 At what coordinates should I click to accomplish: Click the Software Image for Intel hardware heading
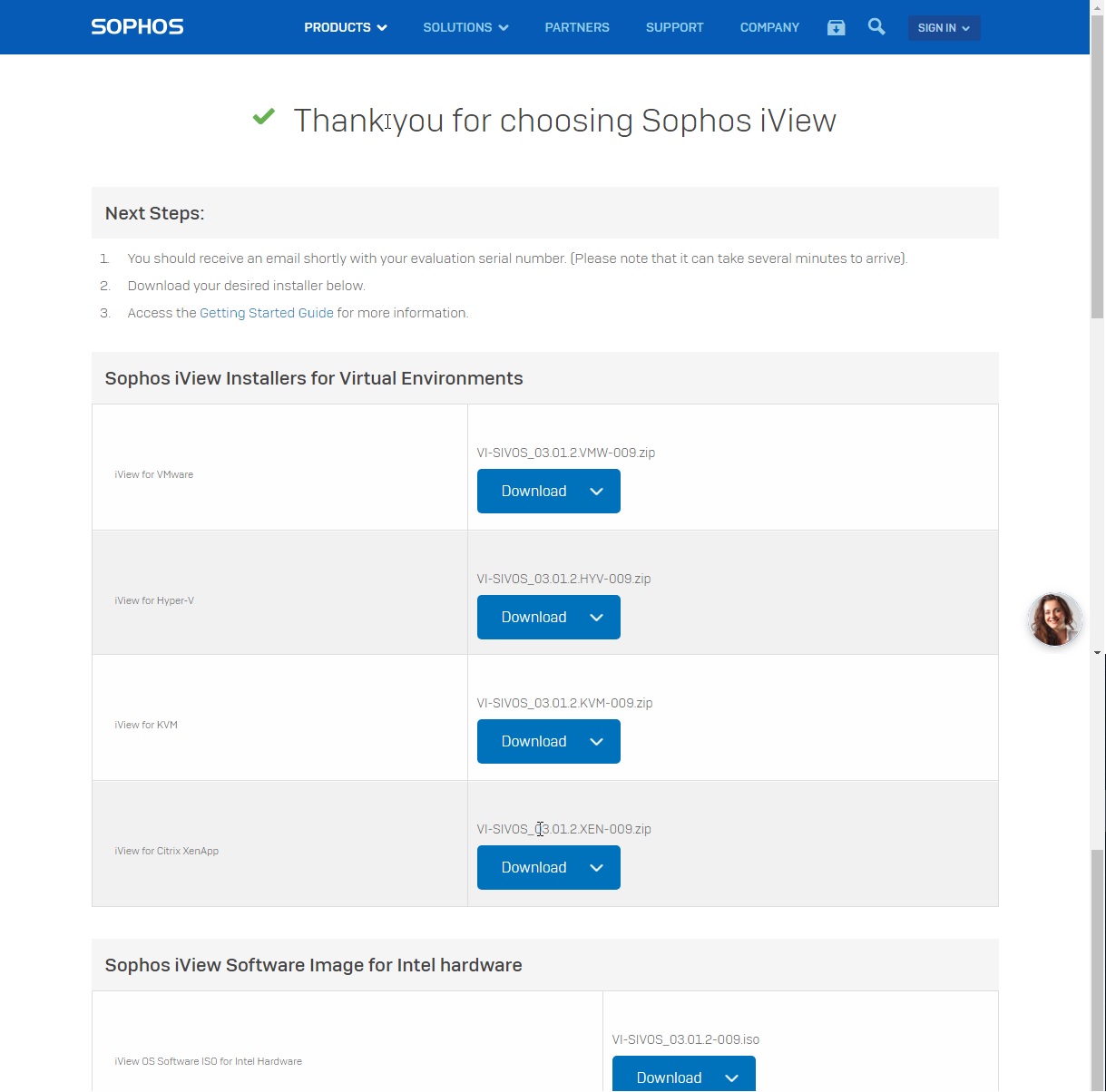click(x=314, y=965)
